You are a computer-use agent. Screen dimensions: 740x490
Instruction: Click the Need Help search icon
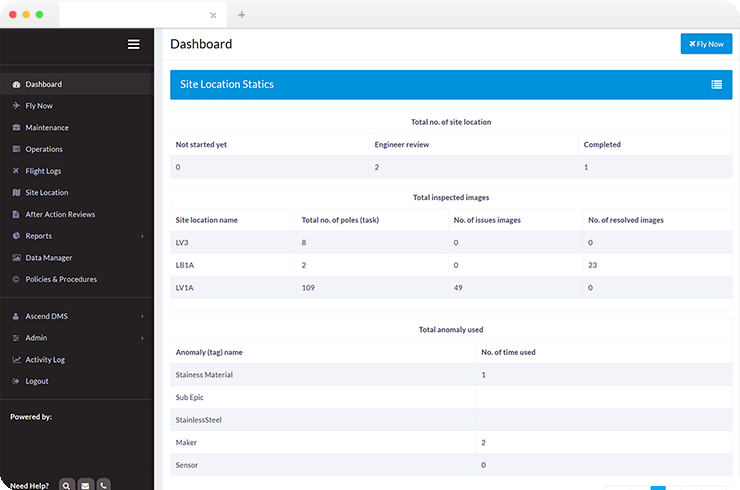[67, 485]
